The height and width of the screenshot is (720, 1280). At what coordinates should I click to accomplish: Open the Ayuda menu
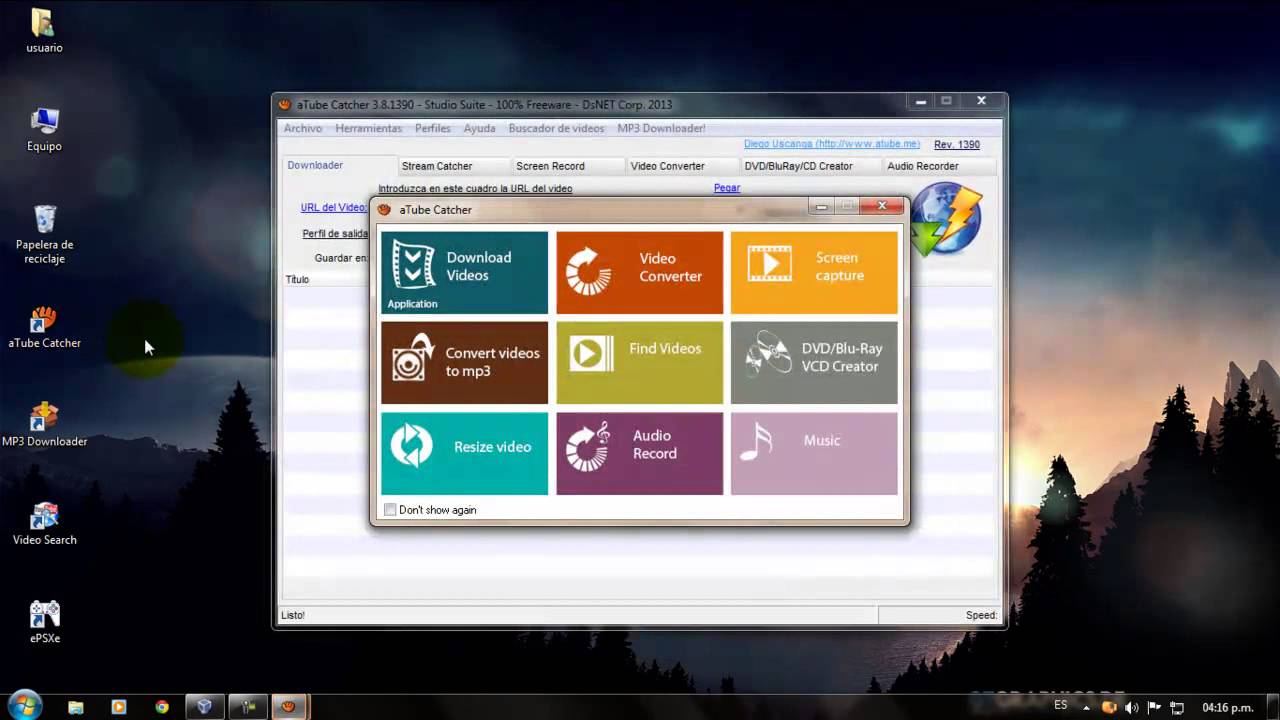(x=479, y=128)
